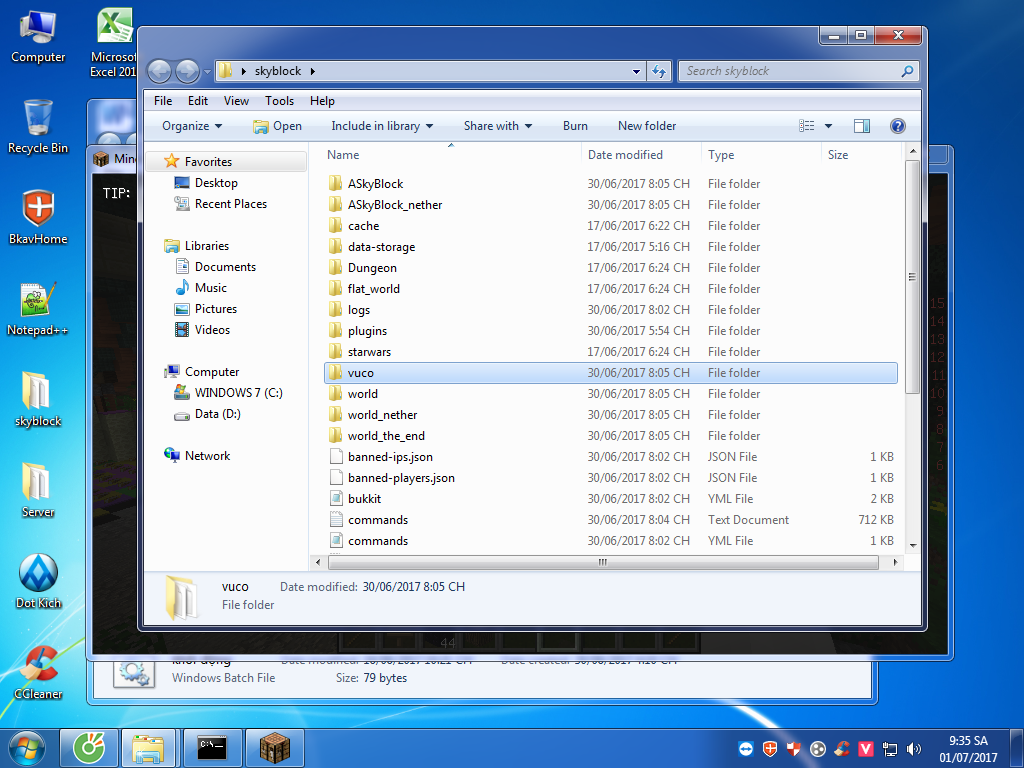Launch Dot Kich desktop shortcut
Viewport: 1024px width, 768px height.
pyautogui.click(x=38, y=581)
